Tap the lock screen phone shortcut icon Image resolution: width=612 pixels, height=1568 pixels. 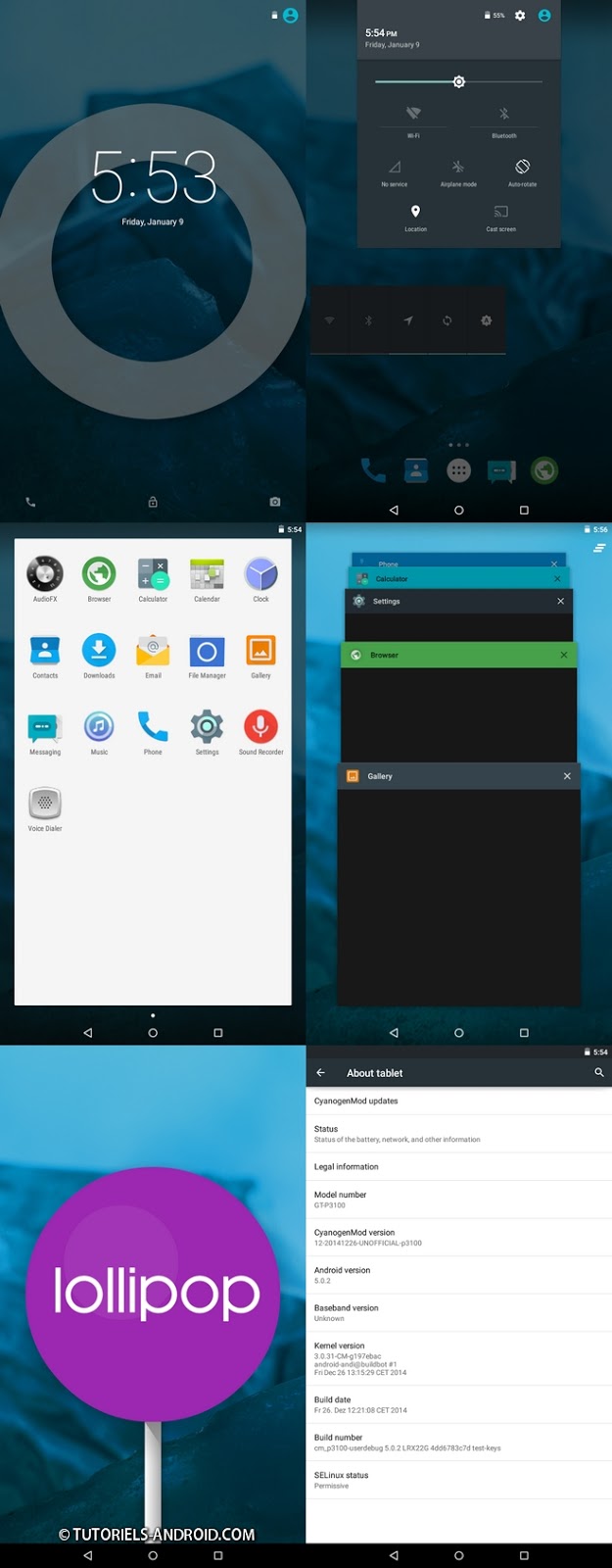tap(30, 502)
